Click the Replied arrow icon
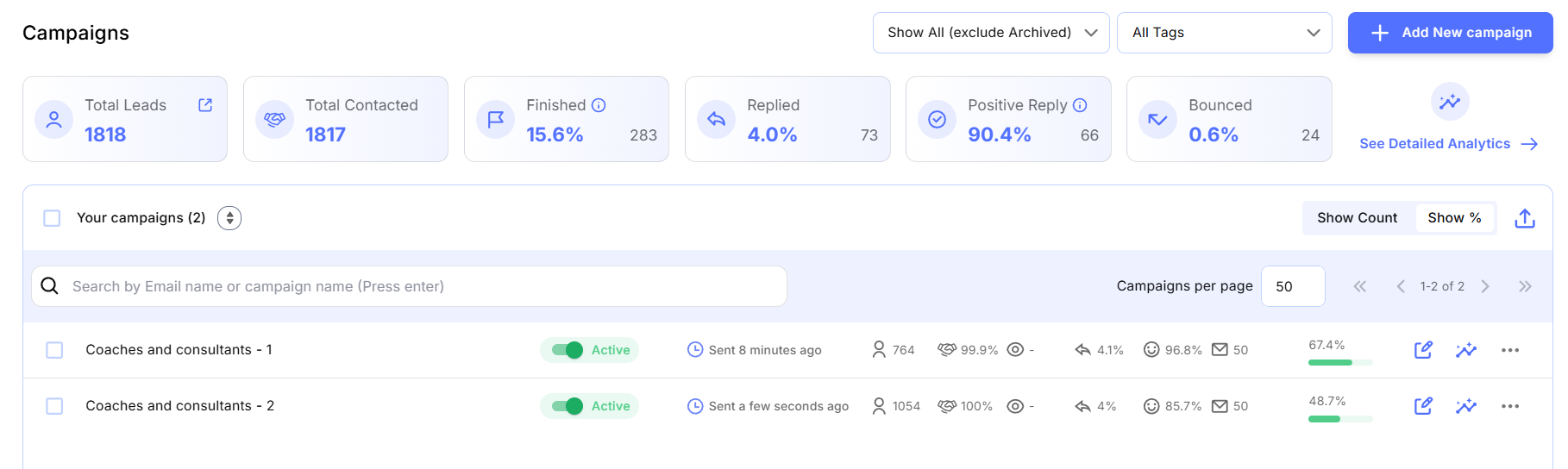 click(x=717, y=119)
